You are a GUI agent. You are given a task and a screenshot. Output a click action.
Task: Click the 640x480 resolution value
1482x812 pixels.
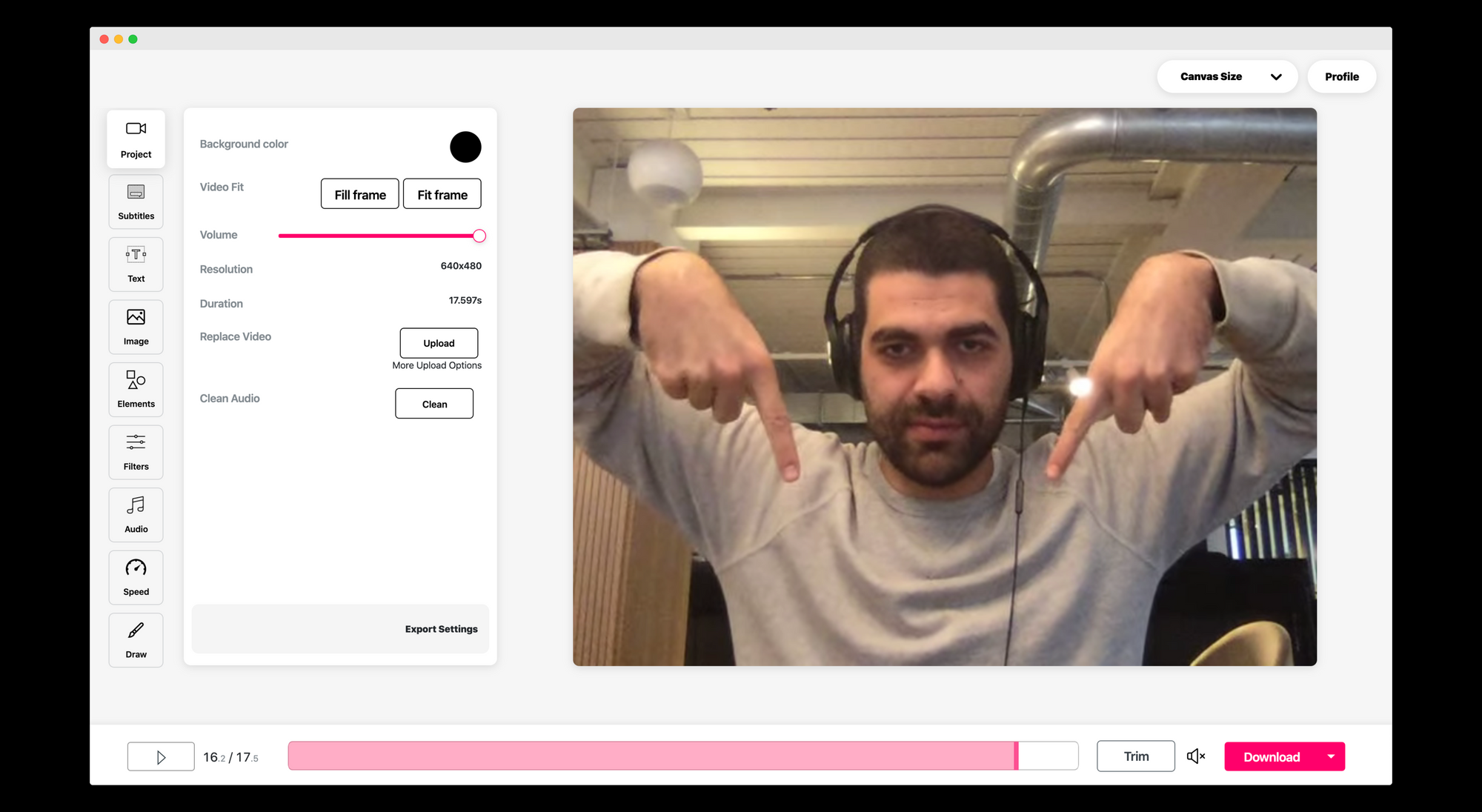click(x=461, y=266)
